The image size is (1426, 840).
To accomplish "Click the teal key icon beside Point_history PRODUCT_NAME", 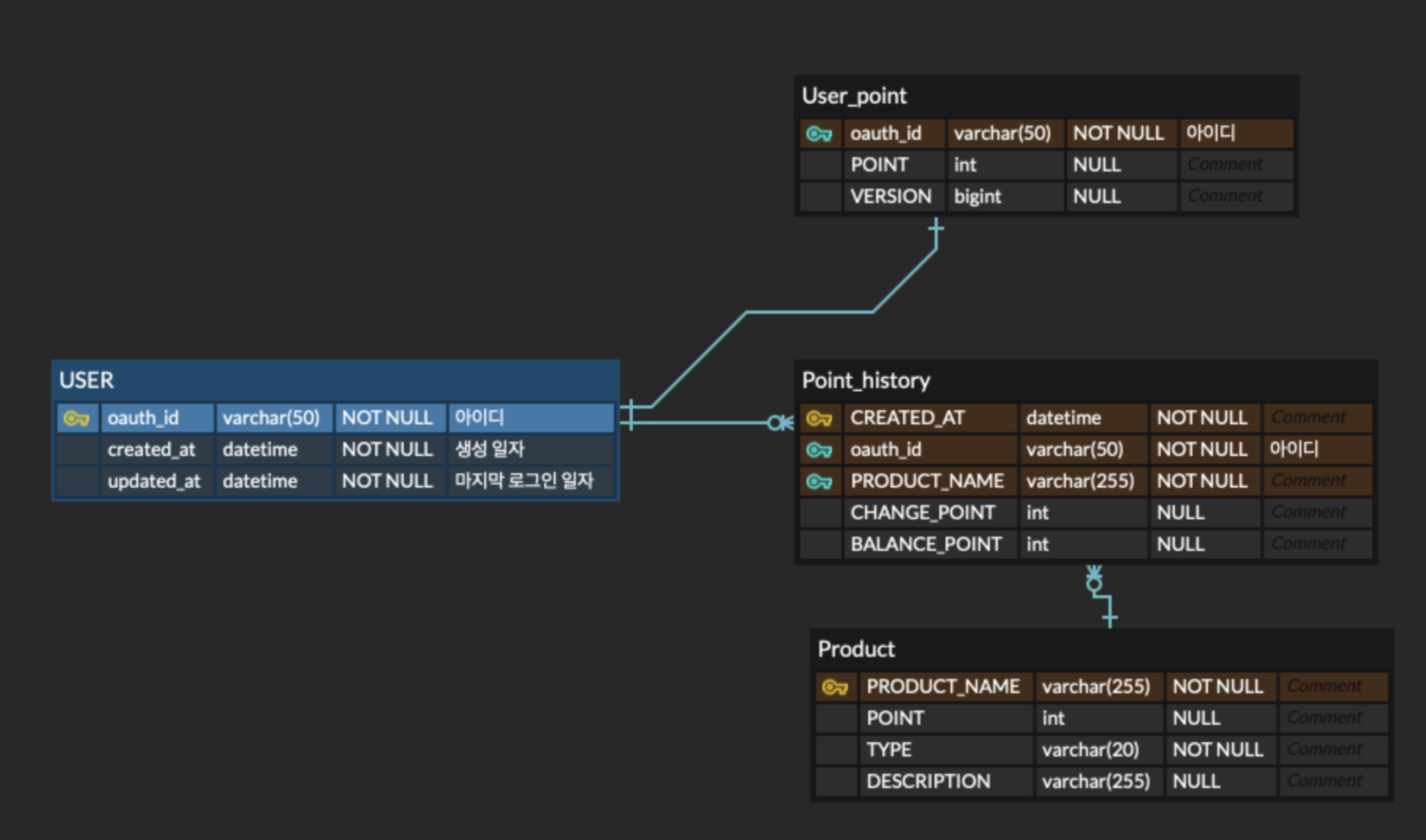I will pyautogui.click(x=819, y=482).
